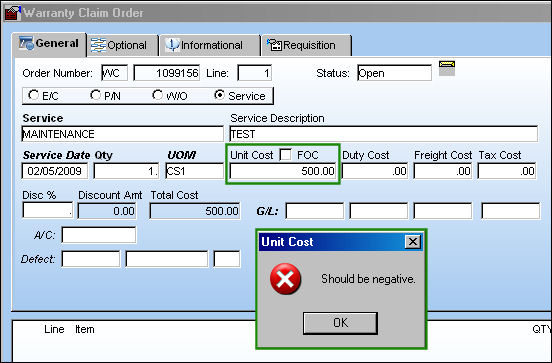552x363 pixels.
Task: Open the Informational tab
Action: pyautogui.click(x=210, y=45)
